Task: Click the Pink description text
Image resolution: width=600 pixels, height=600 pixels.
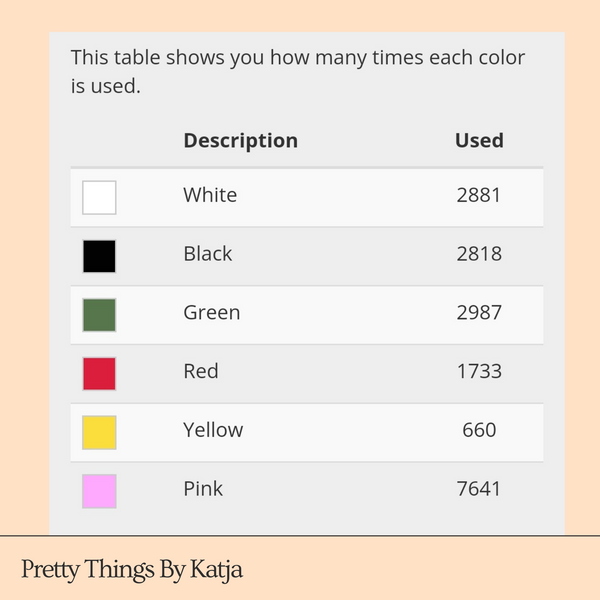Action: [x=203, y=490]
